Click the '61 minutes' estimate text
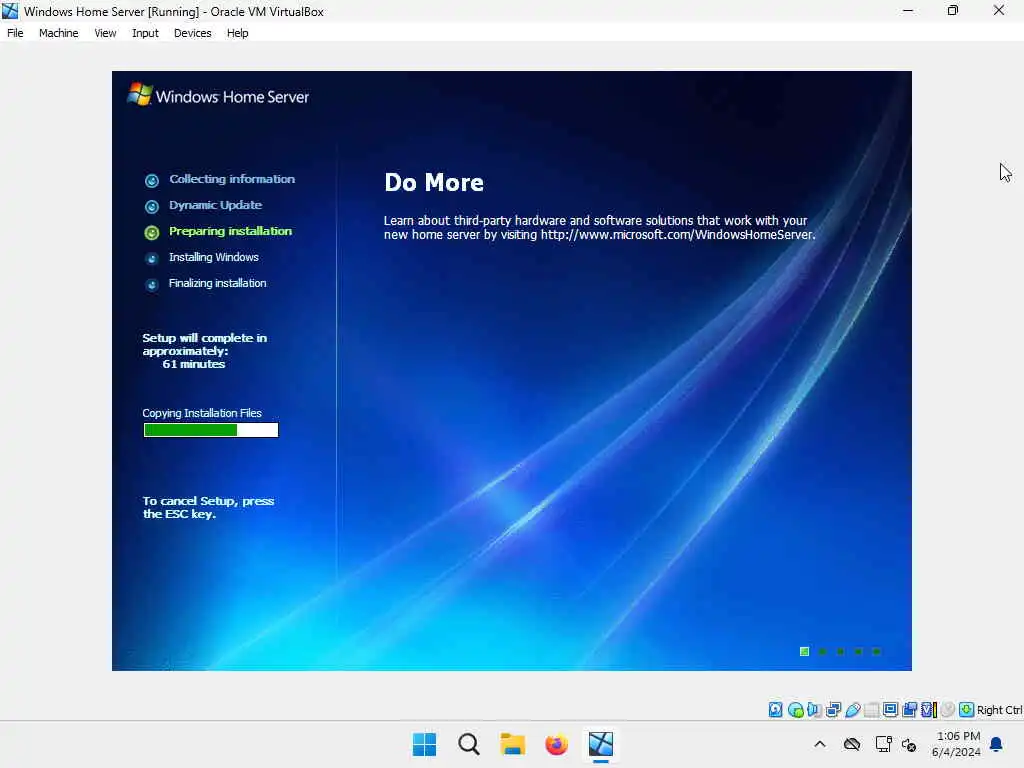 [194, 364]
